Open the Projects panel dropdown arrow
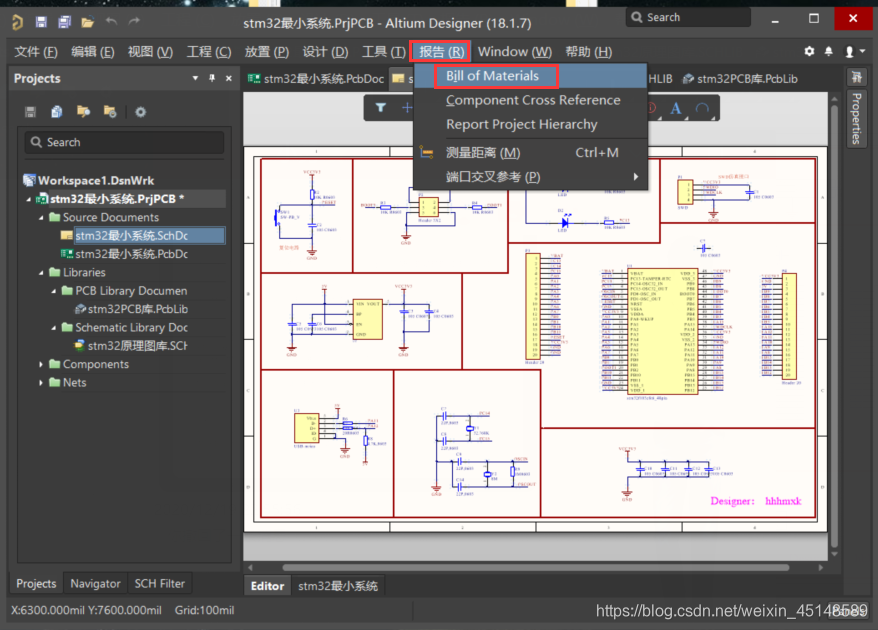Screen dimensions: 878x630 point(195,79)
